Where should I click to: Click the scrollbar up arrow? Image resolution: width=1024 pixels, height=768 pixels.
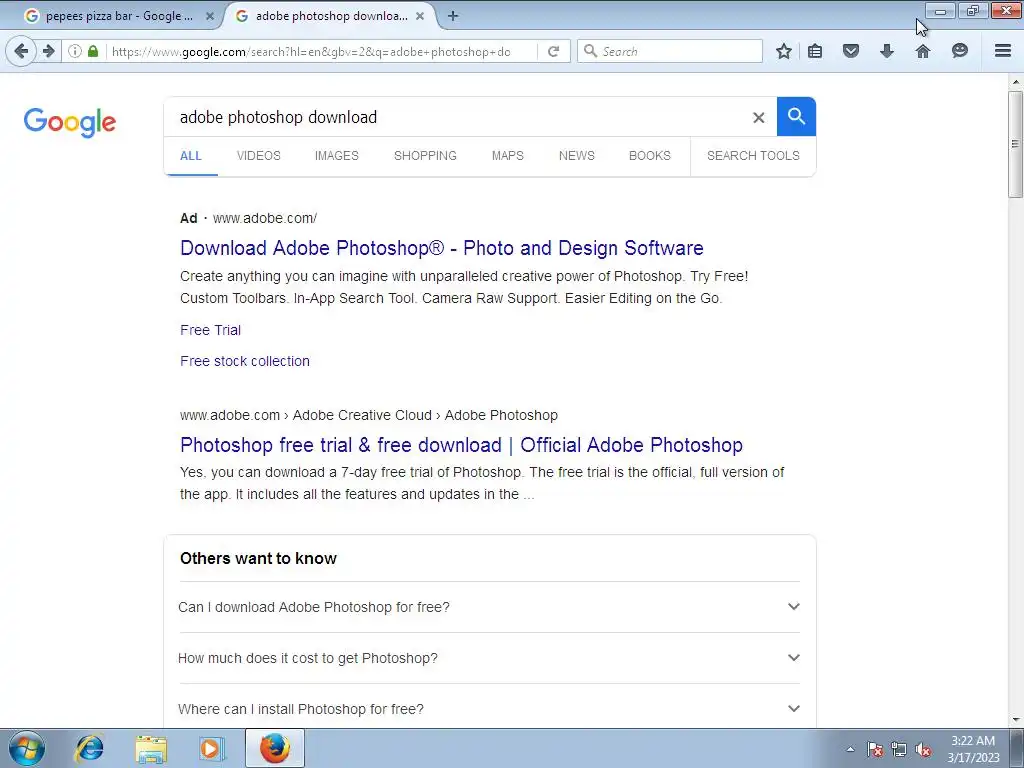1015,82
